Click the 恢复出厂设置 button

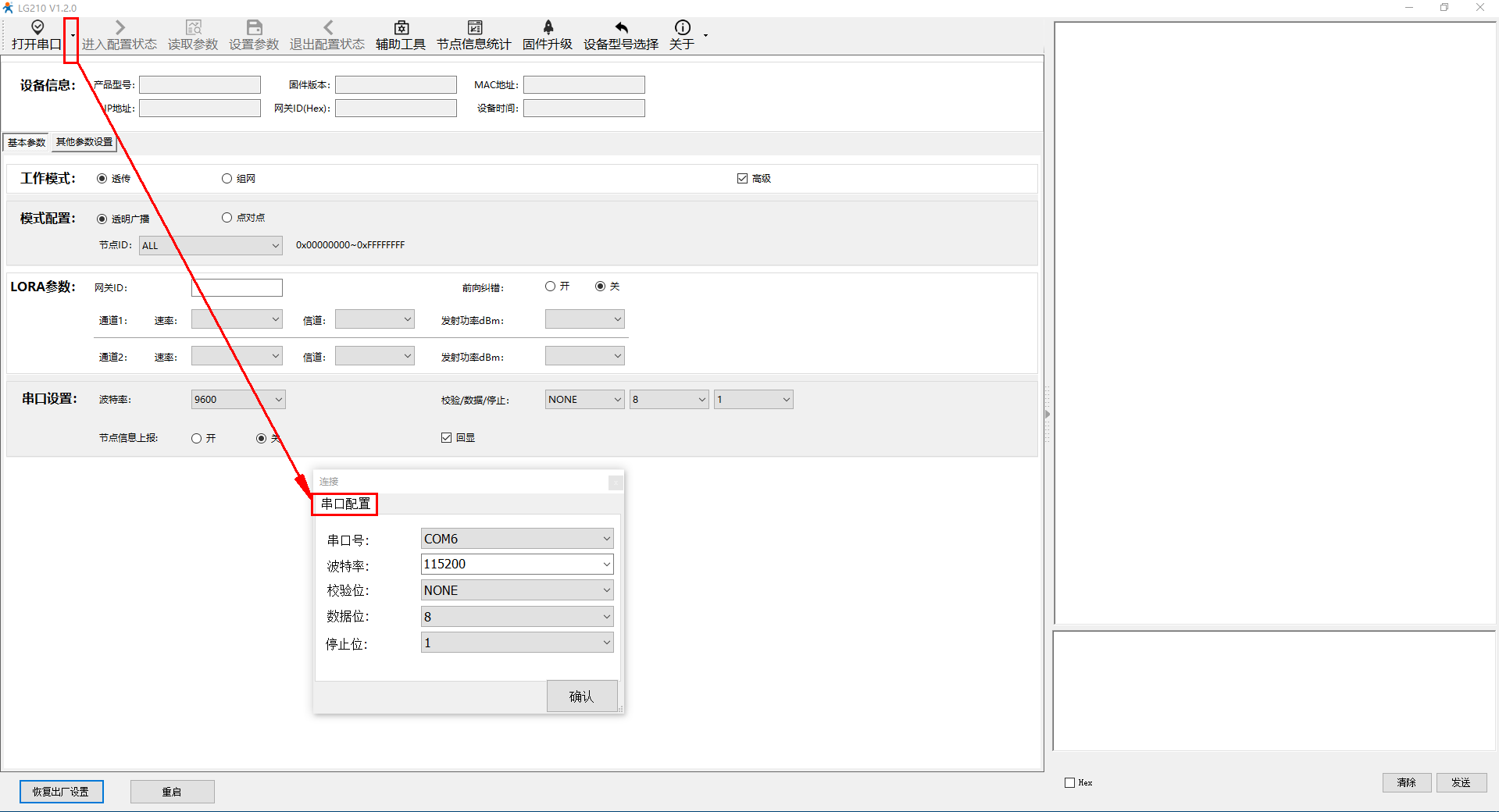[61, 792]
